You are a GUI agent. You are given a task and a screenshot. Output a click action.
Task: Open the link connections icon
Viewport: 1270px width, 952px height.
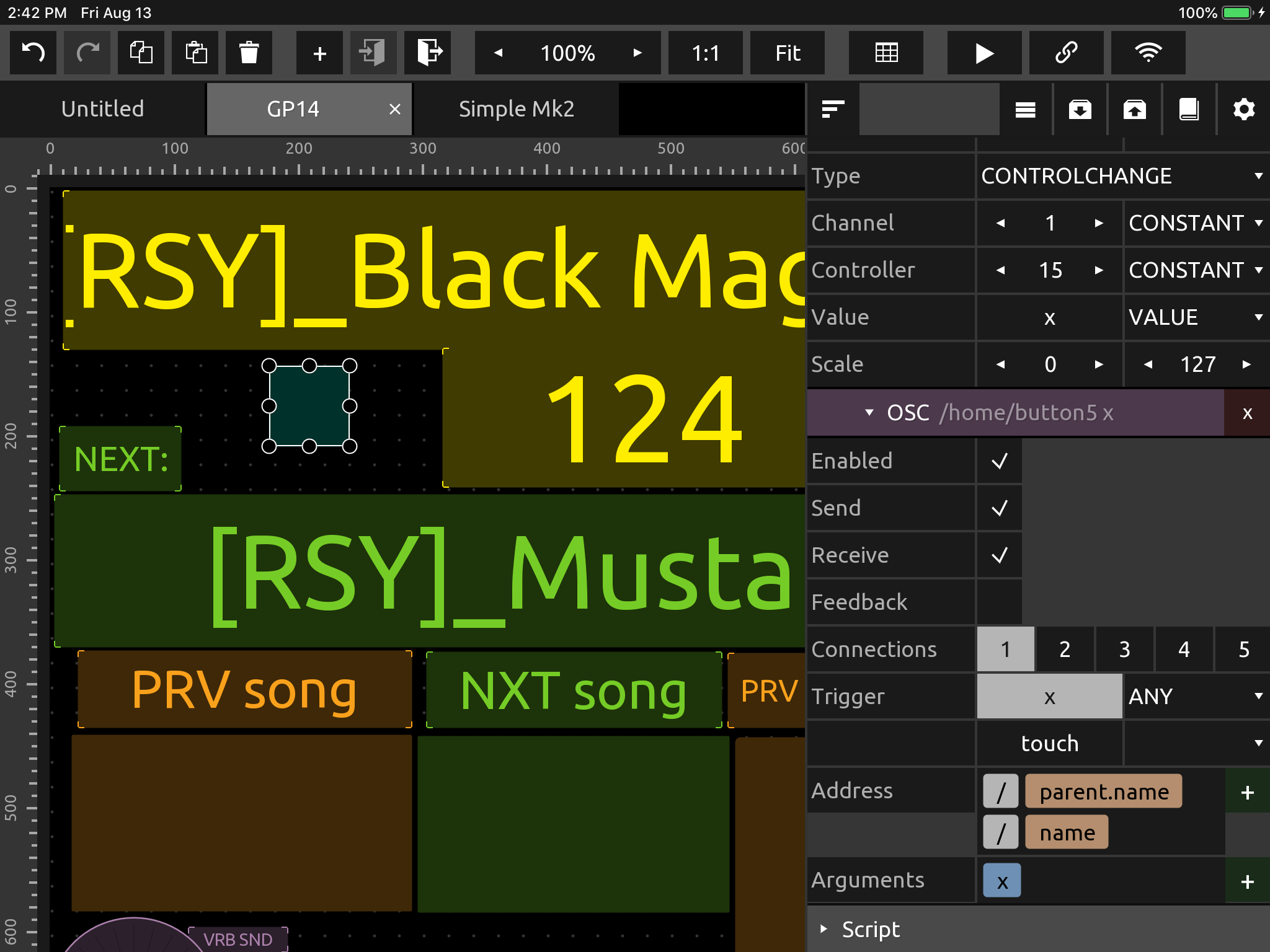coord(1066,53)
